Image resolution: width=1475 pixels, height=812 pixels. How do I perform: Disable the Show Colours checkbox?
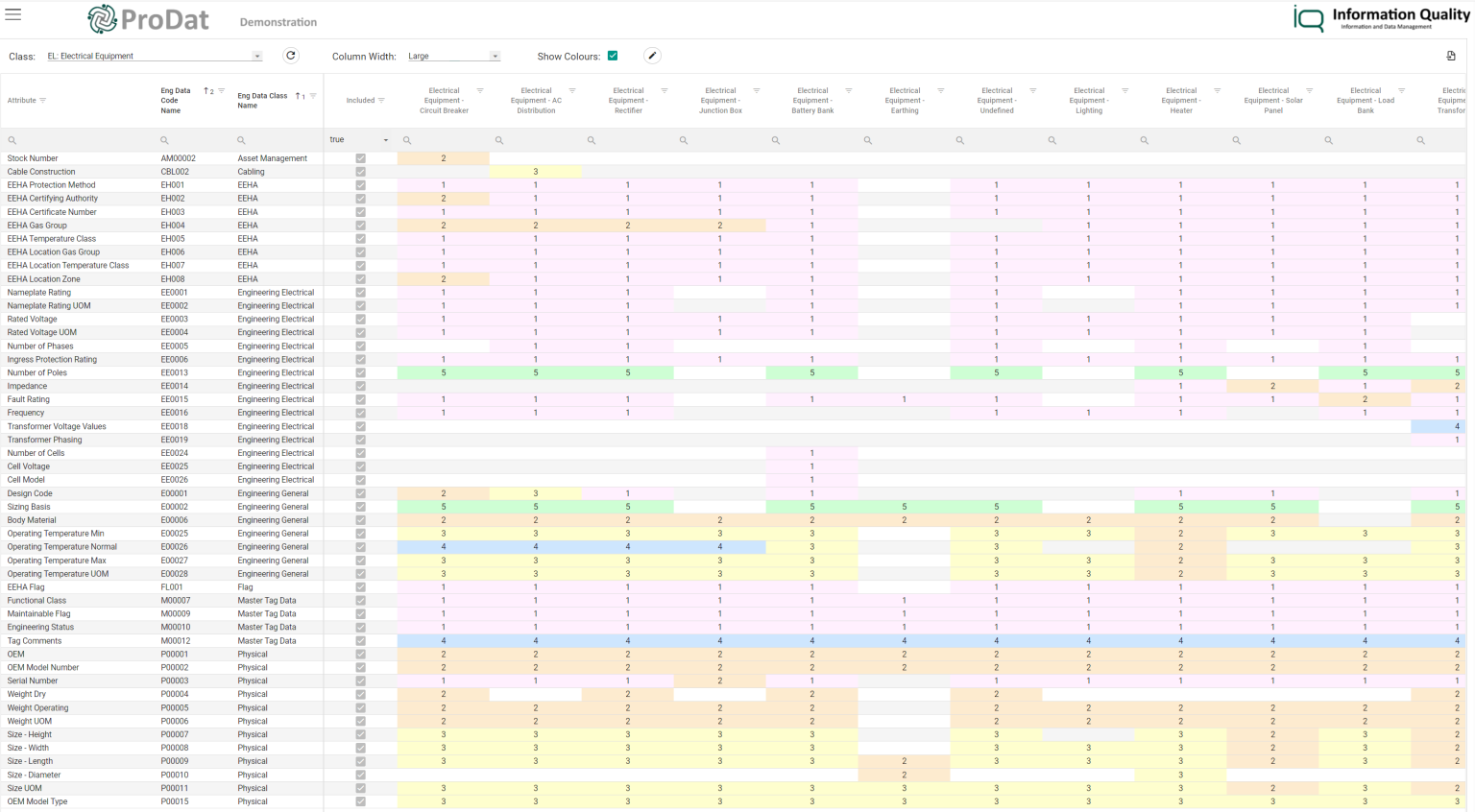(x=612, y=56)
